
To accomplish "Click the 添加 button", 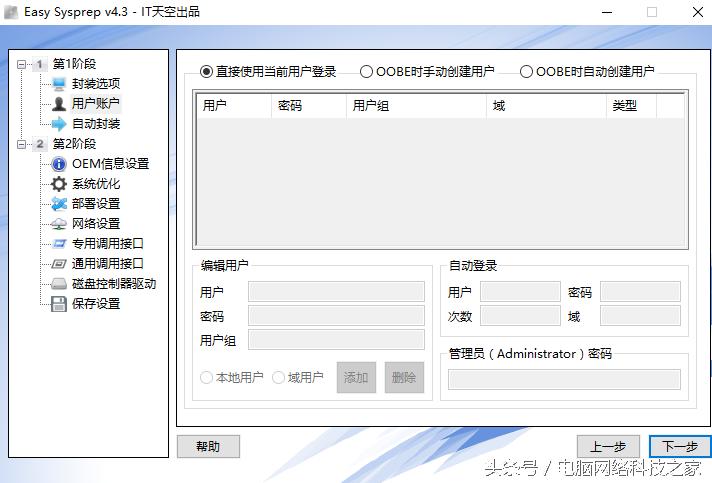I will point(356,377).
